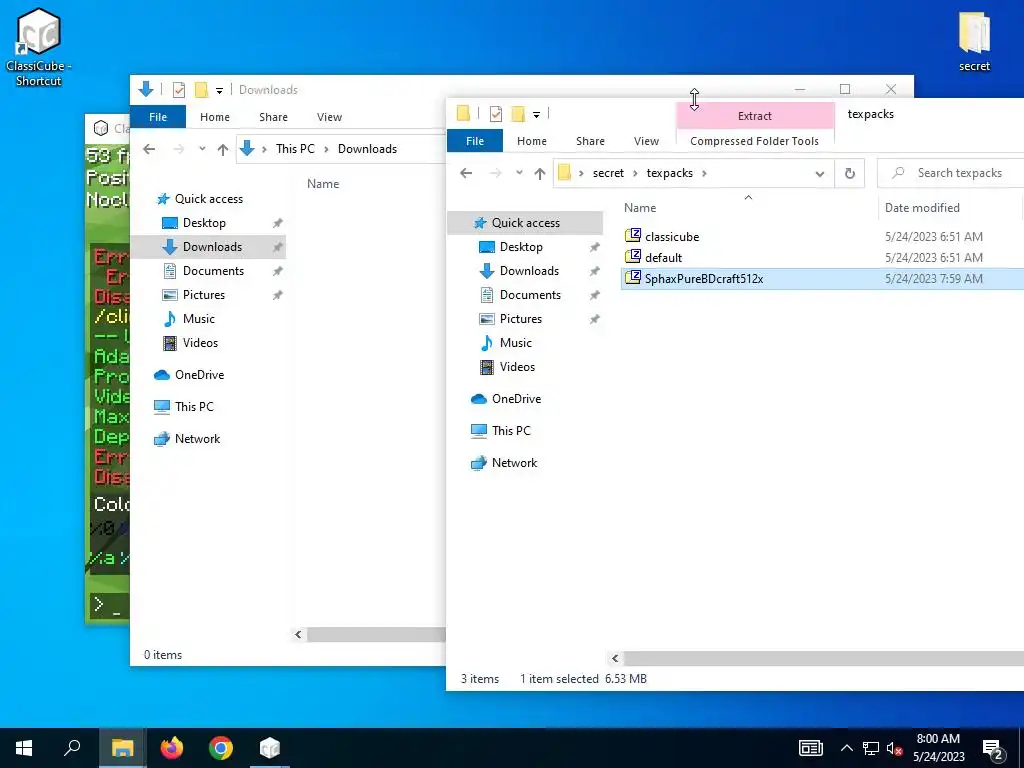This screenshot has width=1024, height=768.
Task: Go back in the Downloads window
Action: pyautogui.click(x=149, y=149)
